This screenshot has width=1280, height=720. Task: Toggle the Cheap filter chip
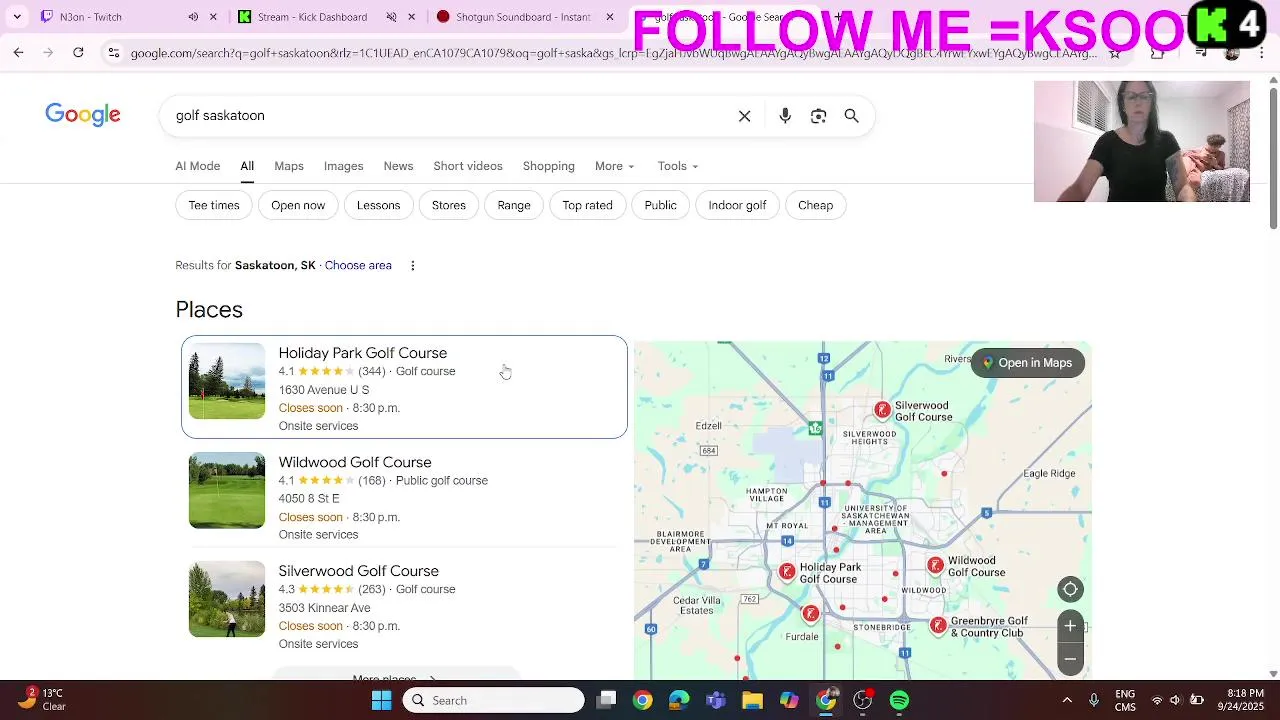pos(815,205)
